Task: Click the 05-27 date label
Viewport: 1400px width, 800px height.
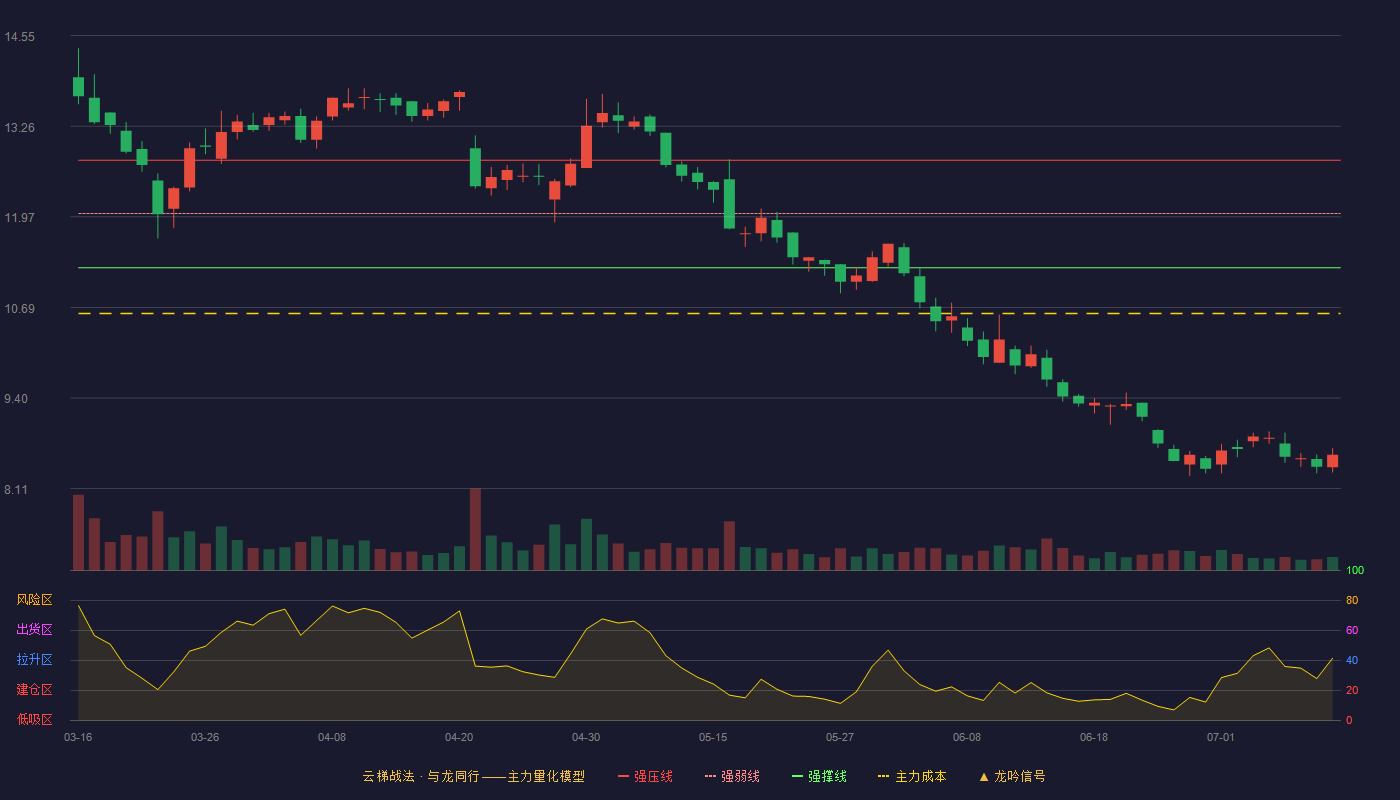Action: click(840, 737)
